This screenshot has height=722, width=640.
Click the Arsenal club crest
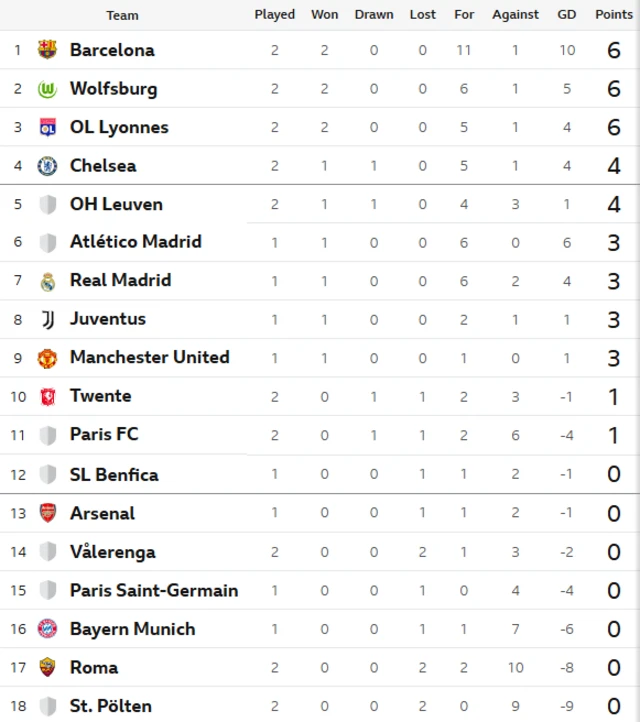47,513
